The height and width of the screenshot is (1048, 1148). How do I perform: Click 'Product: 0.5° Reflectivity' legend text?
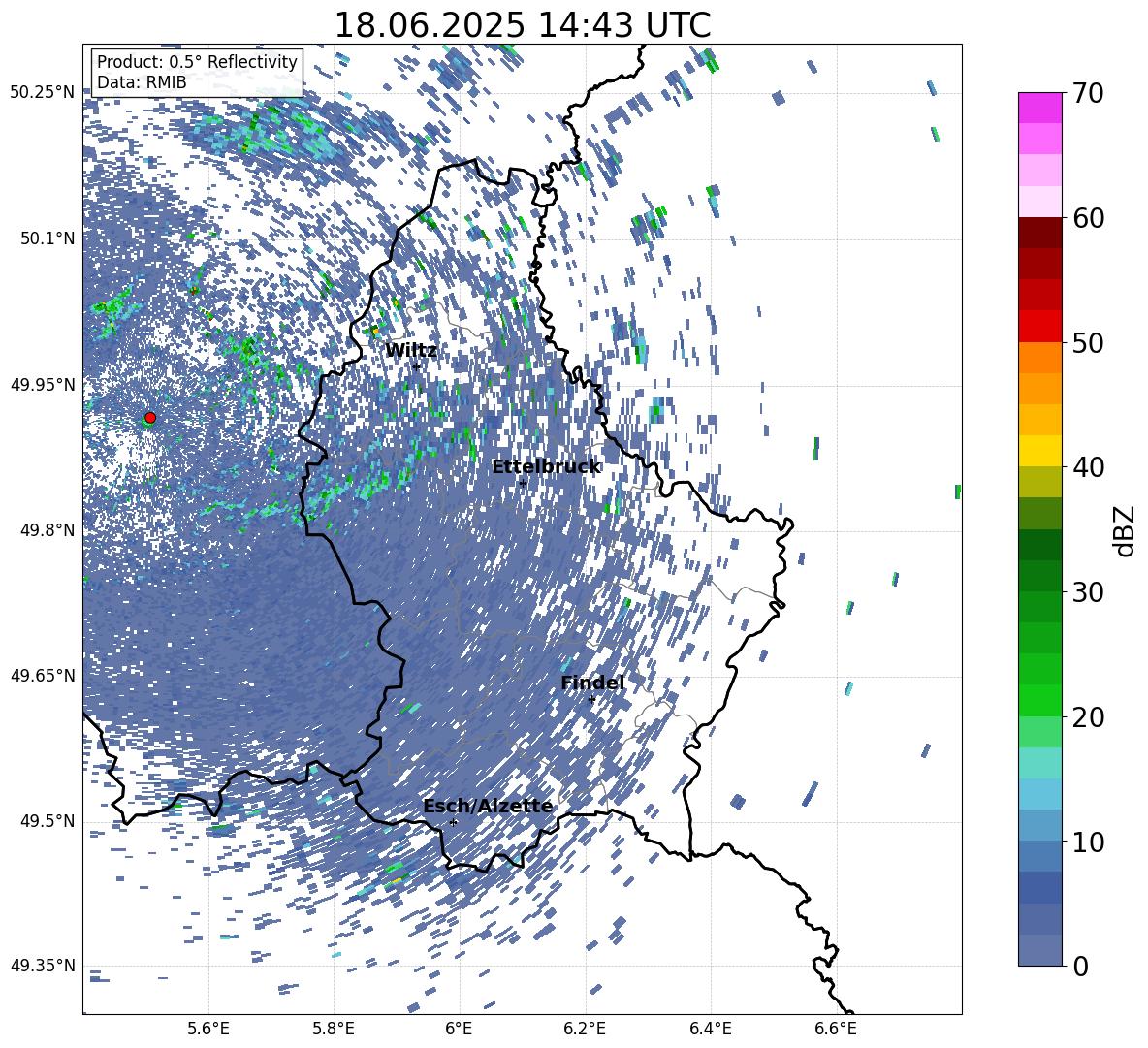[197, 62]
